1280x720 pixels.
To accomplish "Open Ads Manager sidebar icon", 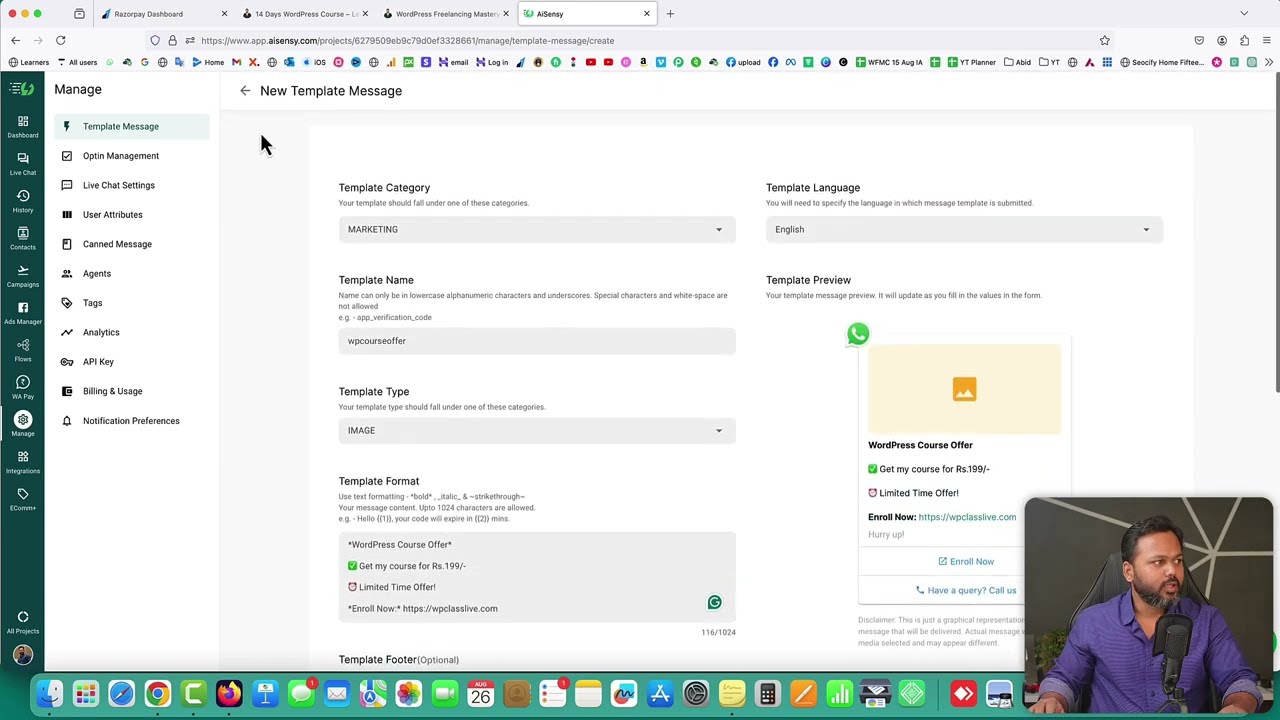I will pos(22,312).
